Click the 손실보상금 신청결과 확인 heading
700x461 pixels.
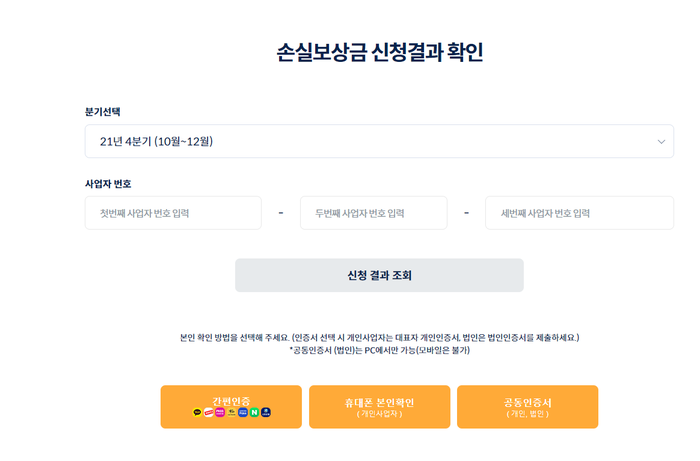coord(380,53)
